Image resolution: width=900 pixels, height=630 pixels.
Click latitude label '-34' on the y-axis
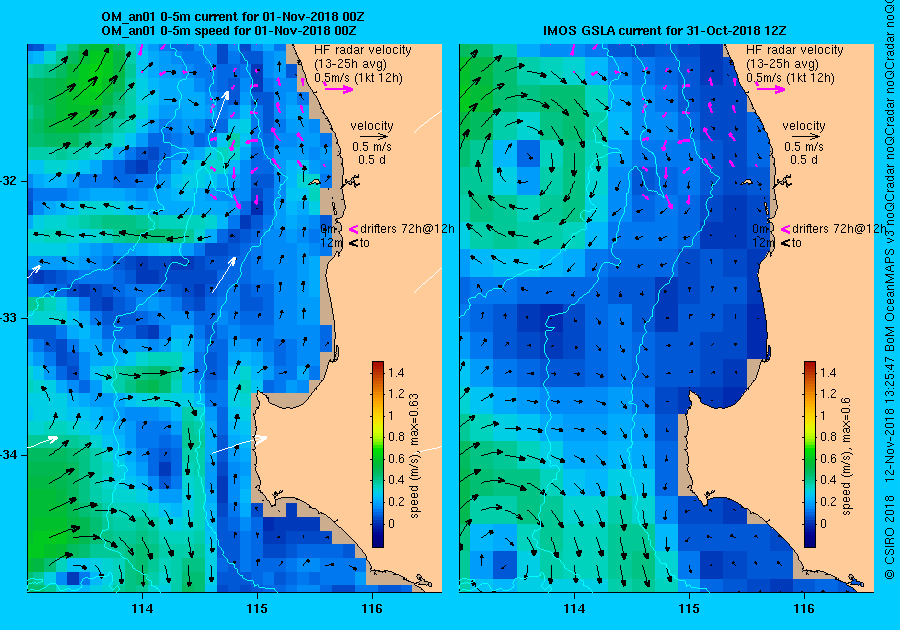coord(9,455)
